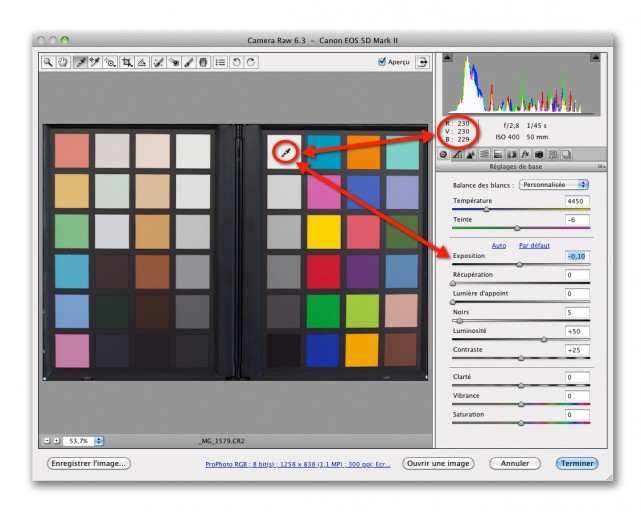
Task: Select the Spot Removal tool
Action: coord(158,62)
